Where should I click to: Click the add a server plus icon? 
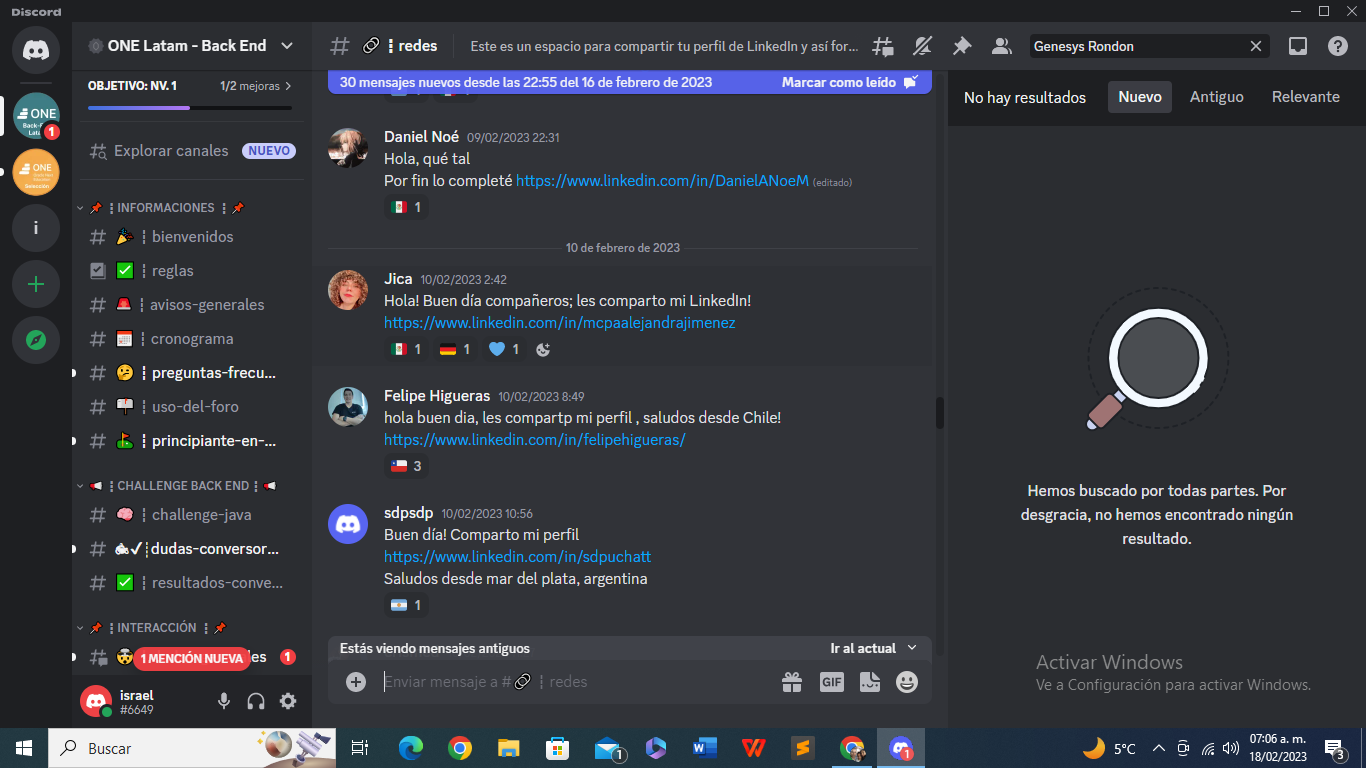tap(36, 284)
